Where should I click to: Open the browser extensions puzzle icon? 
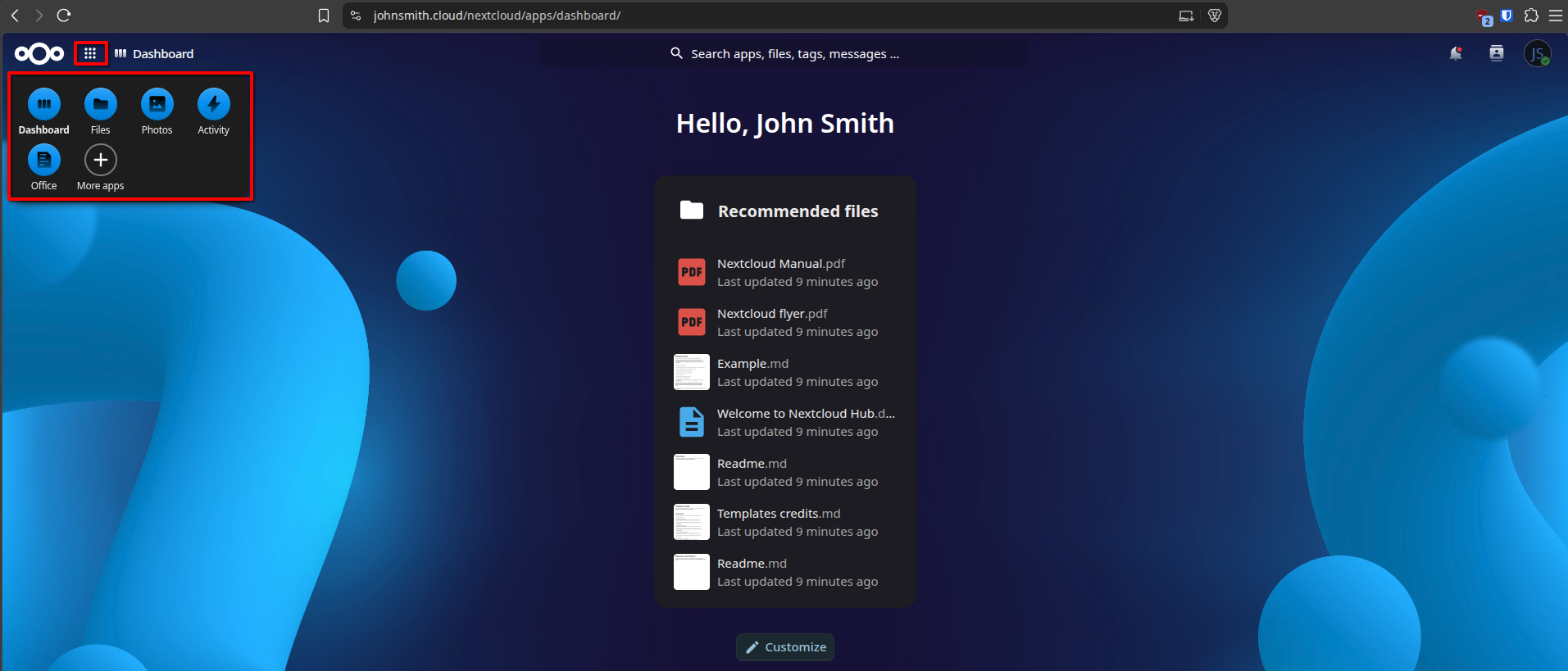tap(1531, 16)
